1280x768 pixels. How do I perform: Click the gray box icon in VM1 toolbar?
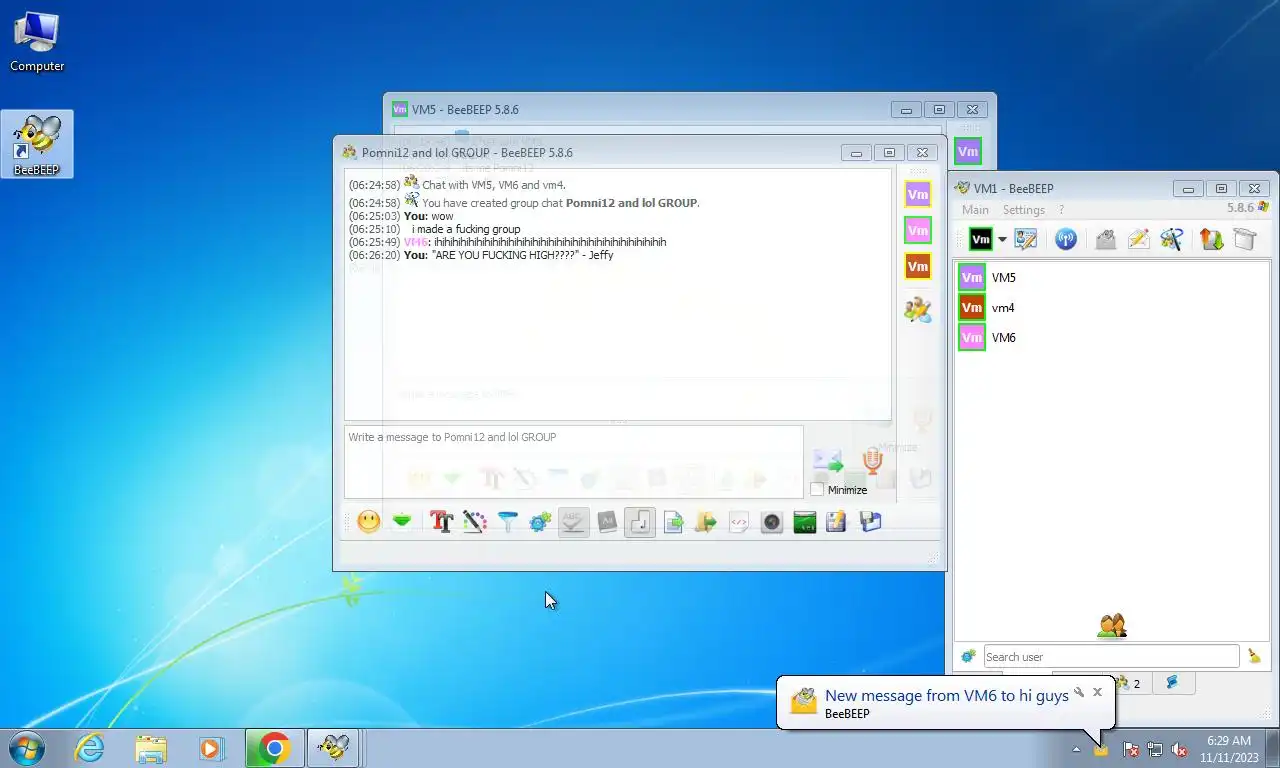pyautogui.click(x=1244, y=239)
